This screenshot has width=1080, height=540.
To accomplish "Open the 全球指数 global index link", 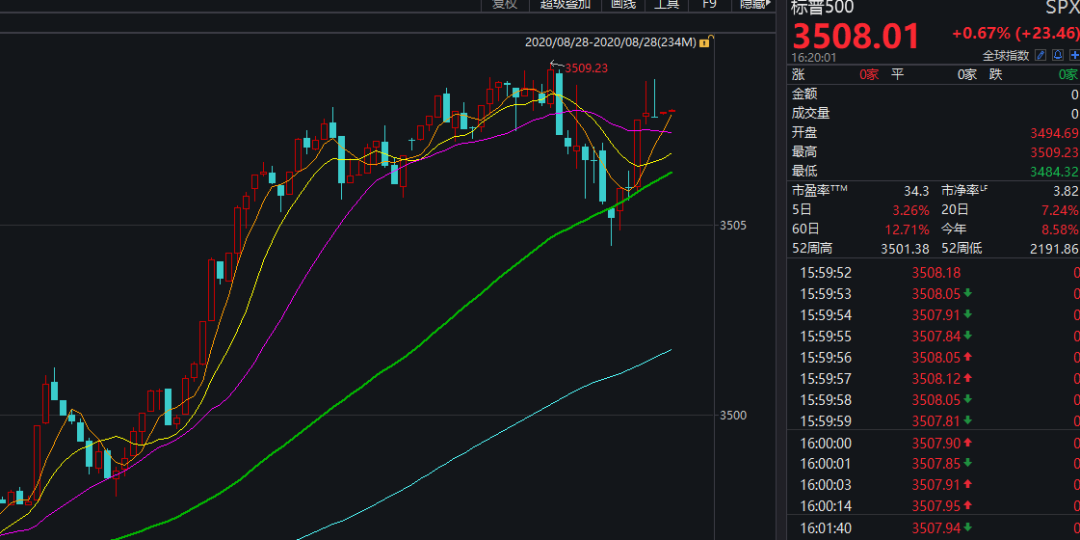I will tap(1006, 55).
